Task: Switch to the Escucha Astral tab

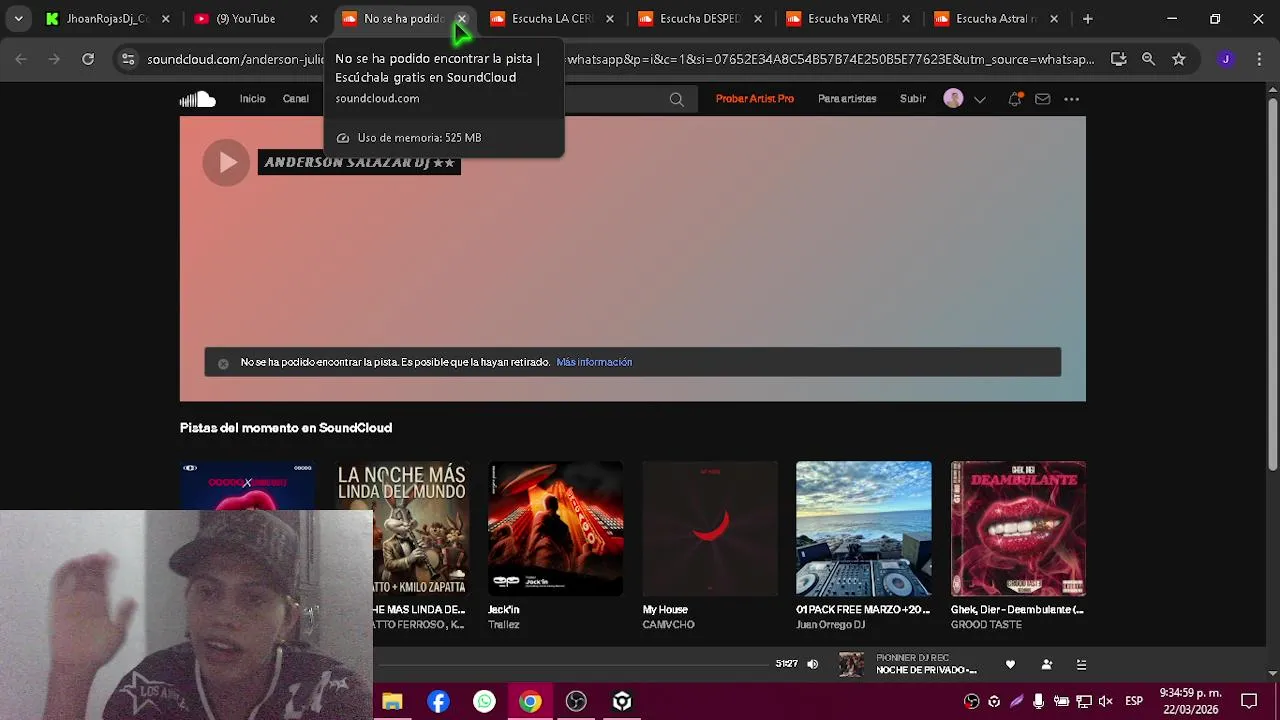Action: click(995, 18)
